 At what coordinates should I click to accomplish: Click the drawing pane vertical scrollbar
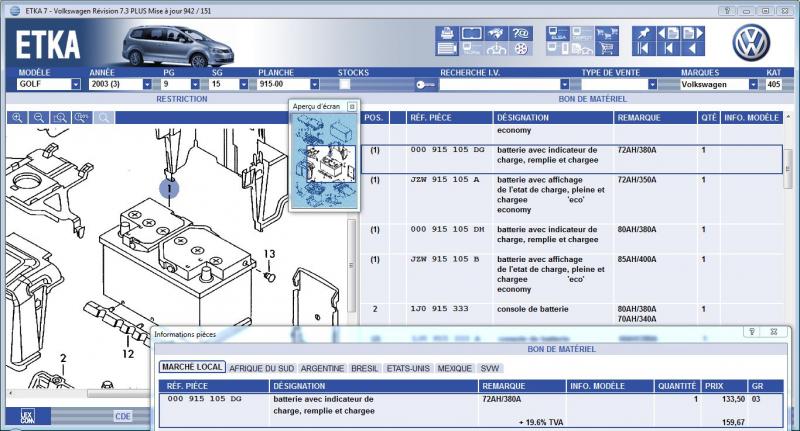coord(351,265)
